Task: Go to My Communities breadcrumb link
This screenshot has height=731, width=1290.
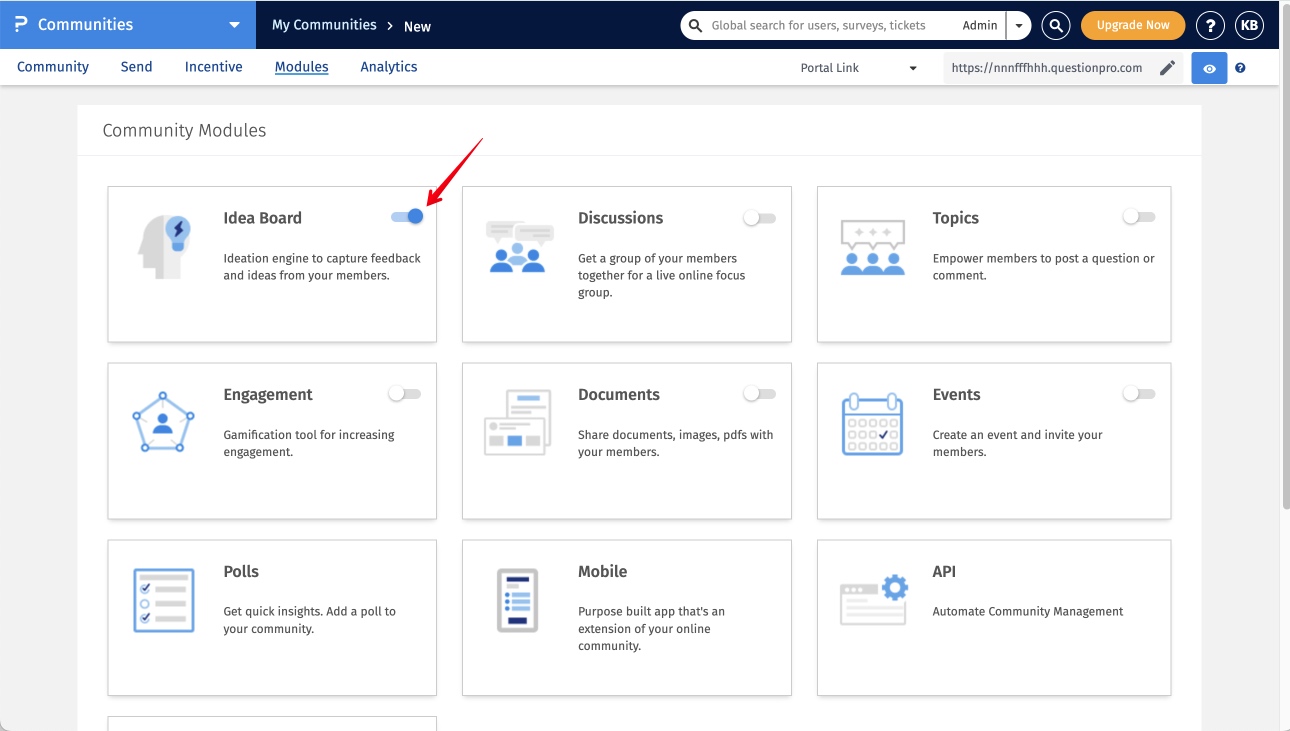Action: [x=324, y=25]
